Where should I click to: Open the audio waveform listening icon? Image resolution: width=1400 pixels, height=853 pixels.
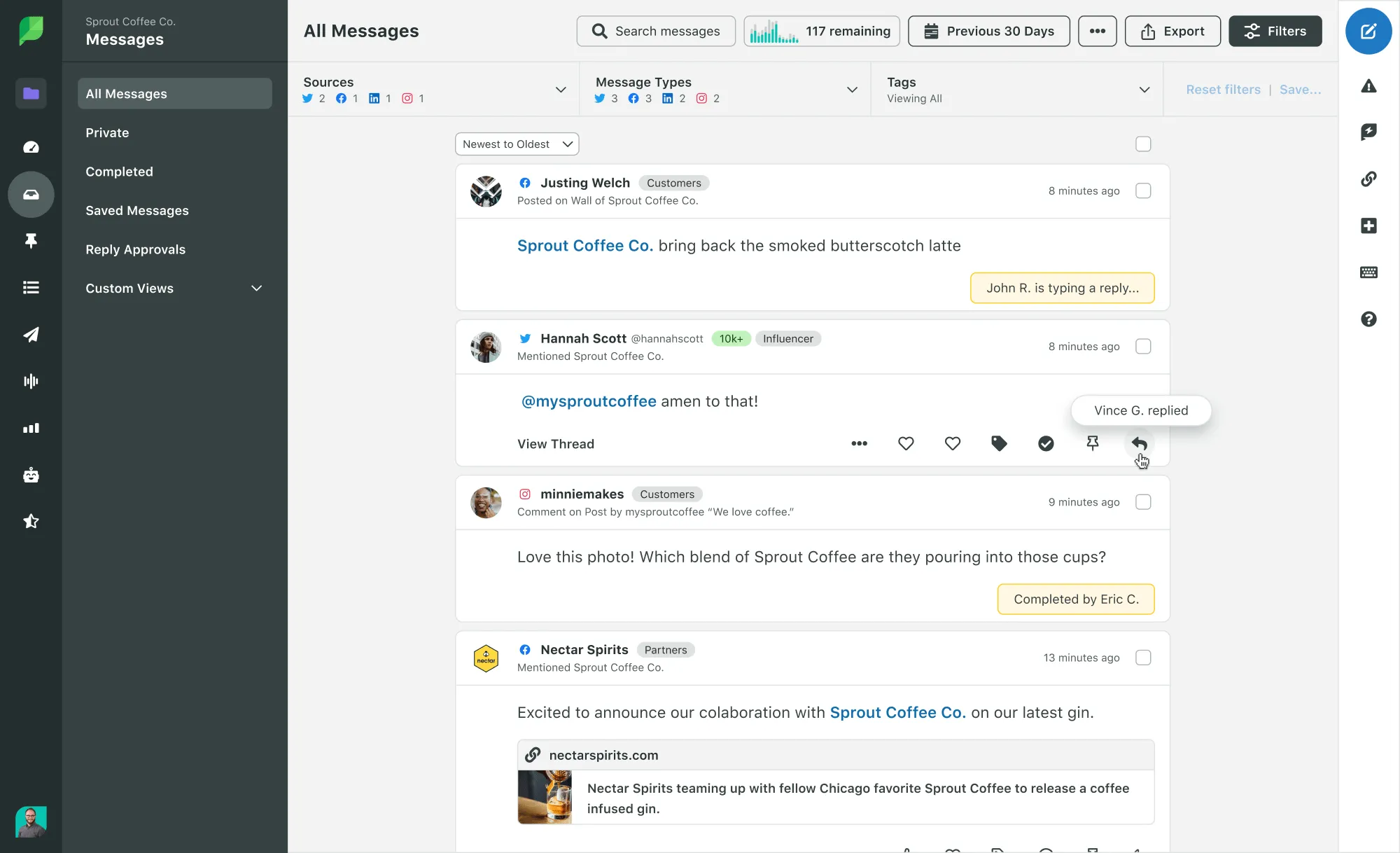[x=31, y=381]
